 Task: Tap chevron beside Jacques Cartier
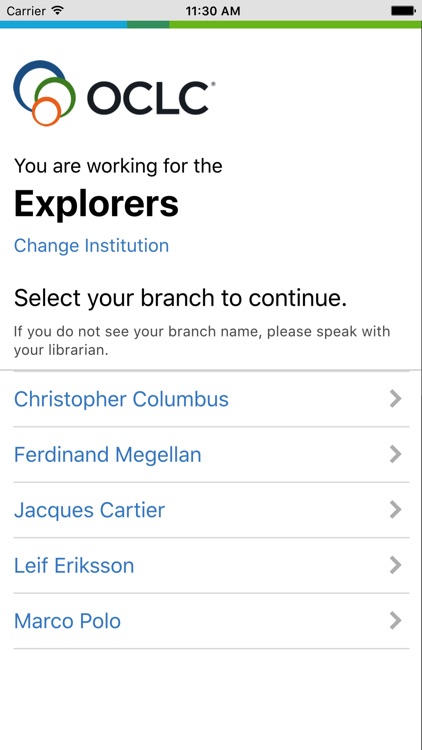[x=395, y=509]
